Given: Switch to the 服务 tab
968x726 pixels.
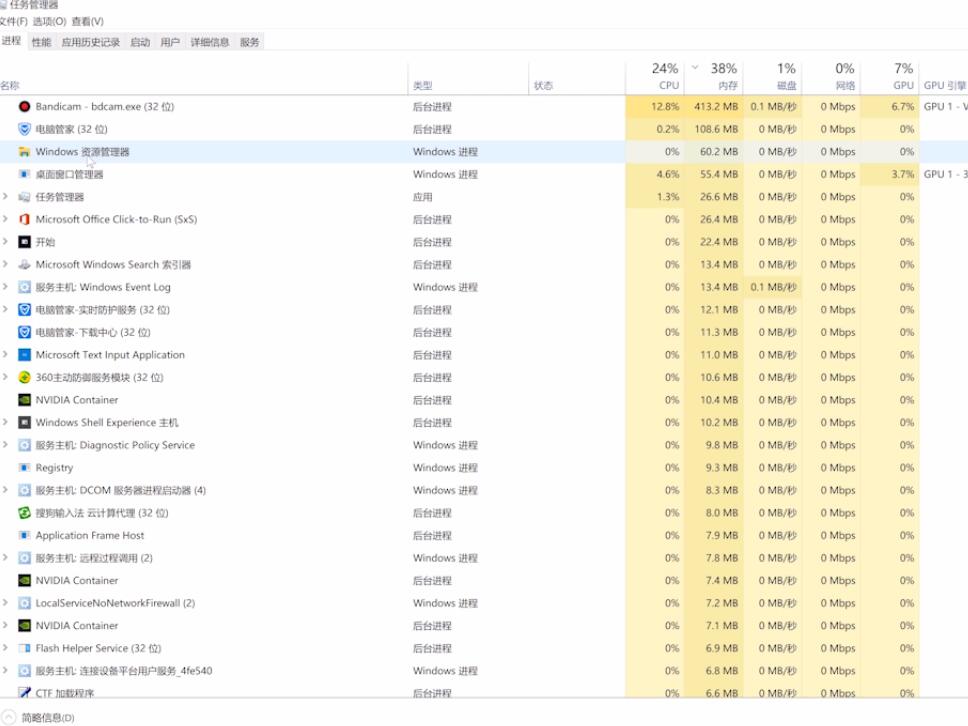Looking at the screenshot, I should click(x=249, y=42).
